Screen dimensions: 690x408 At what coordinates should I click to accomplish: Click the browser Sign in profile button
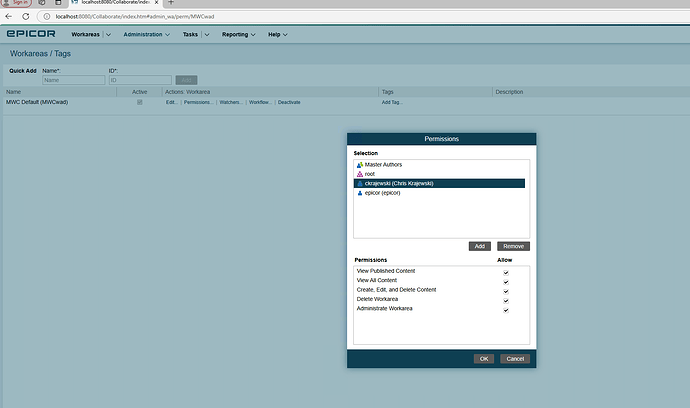[x=16, y=3]
